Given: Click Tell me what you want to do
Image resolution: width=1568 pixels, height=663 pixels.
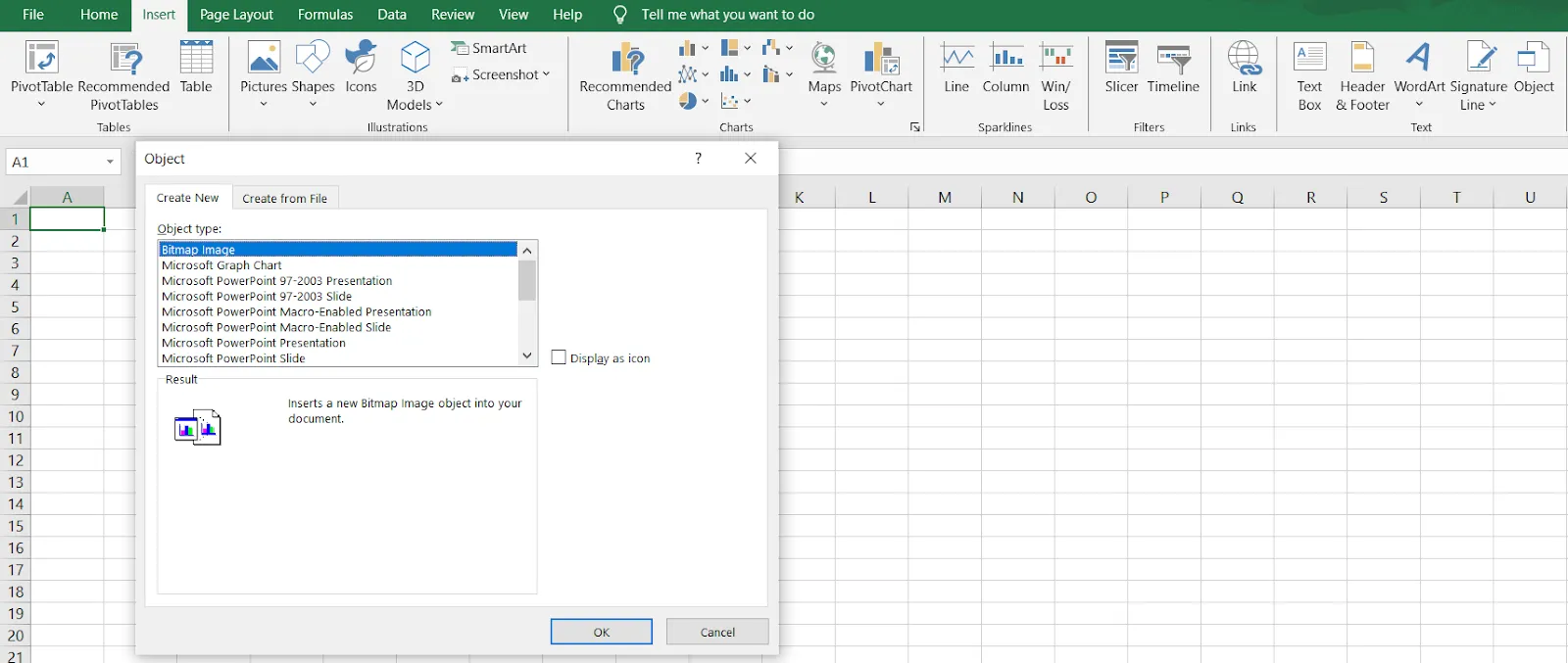Looking at the screenshot, I should [727, 15].
